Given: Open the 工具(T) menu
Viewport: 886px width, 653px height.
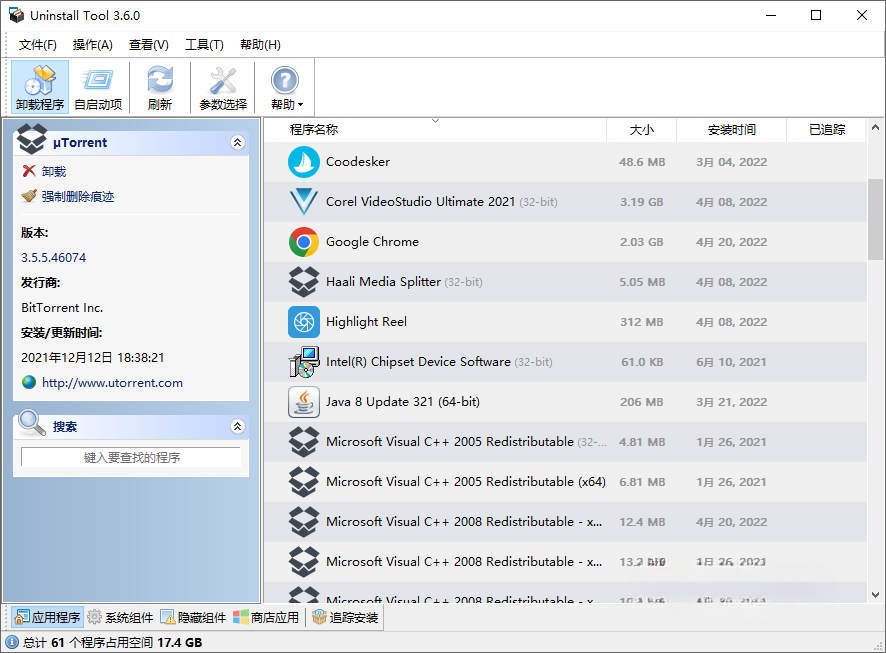Looking at the screenshot, I should 204,45.
